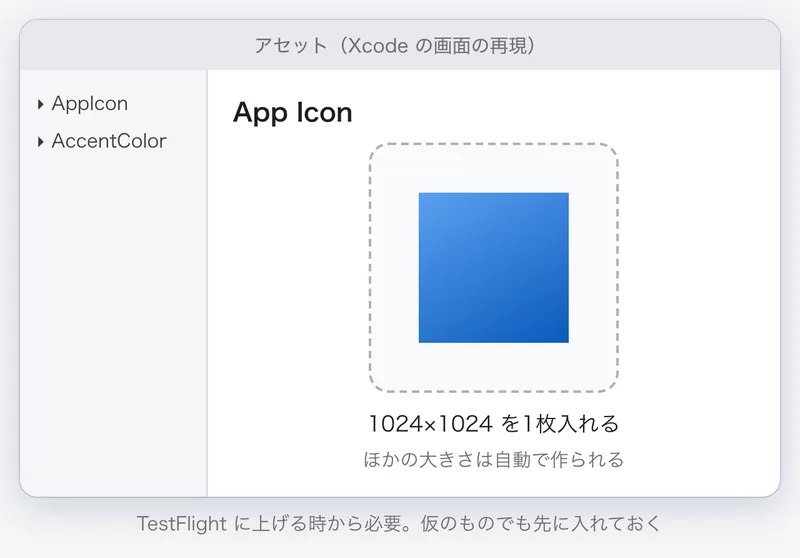
Task: Click the ほかの大きさは自動で作られる text
Action: coord(493,460)
